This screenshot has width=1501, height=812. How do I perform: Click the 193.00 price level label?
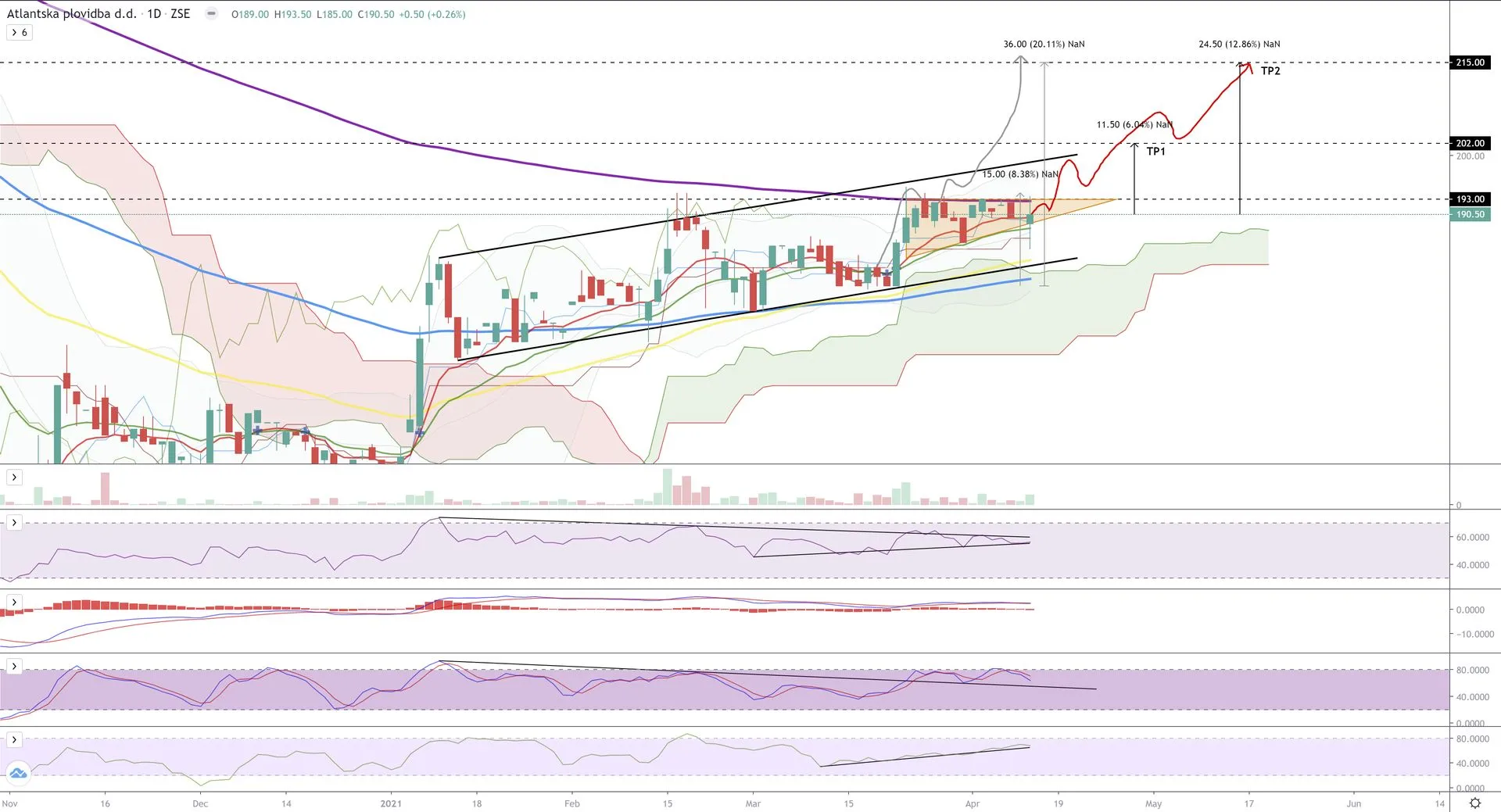(x=1470, y=199)
